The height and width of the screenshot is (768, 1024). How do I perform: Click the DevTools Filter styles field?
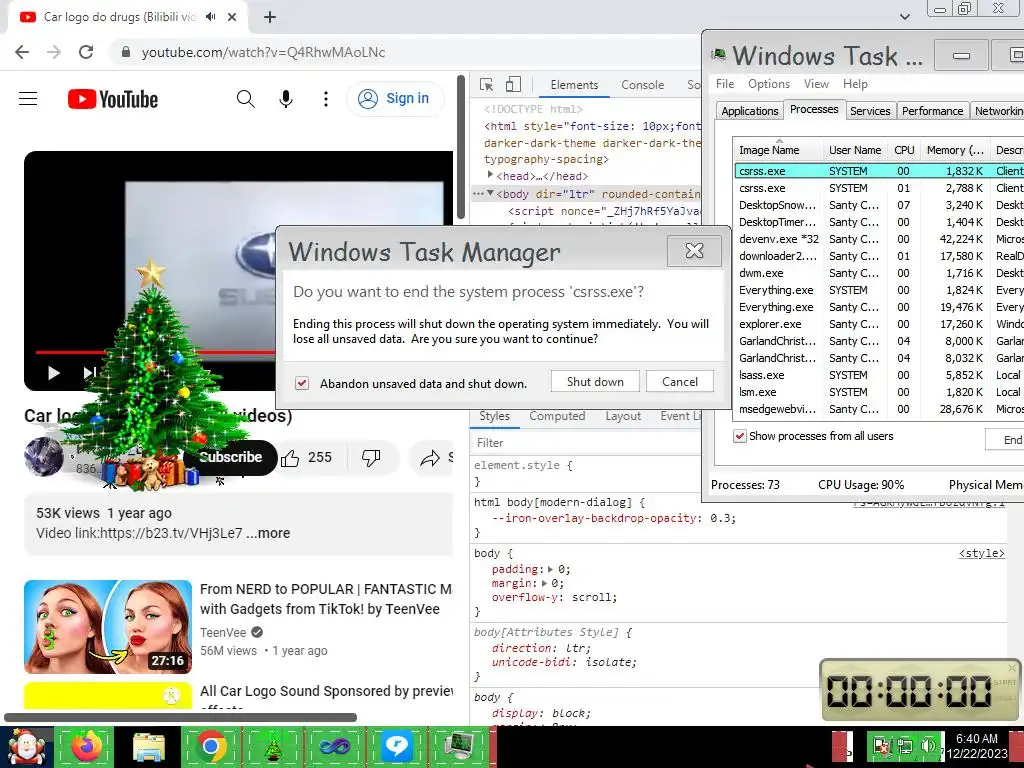[586, 443]
